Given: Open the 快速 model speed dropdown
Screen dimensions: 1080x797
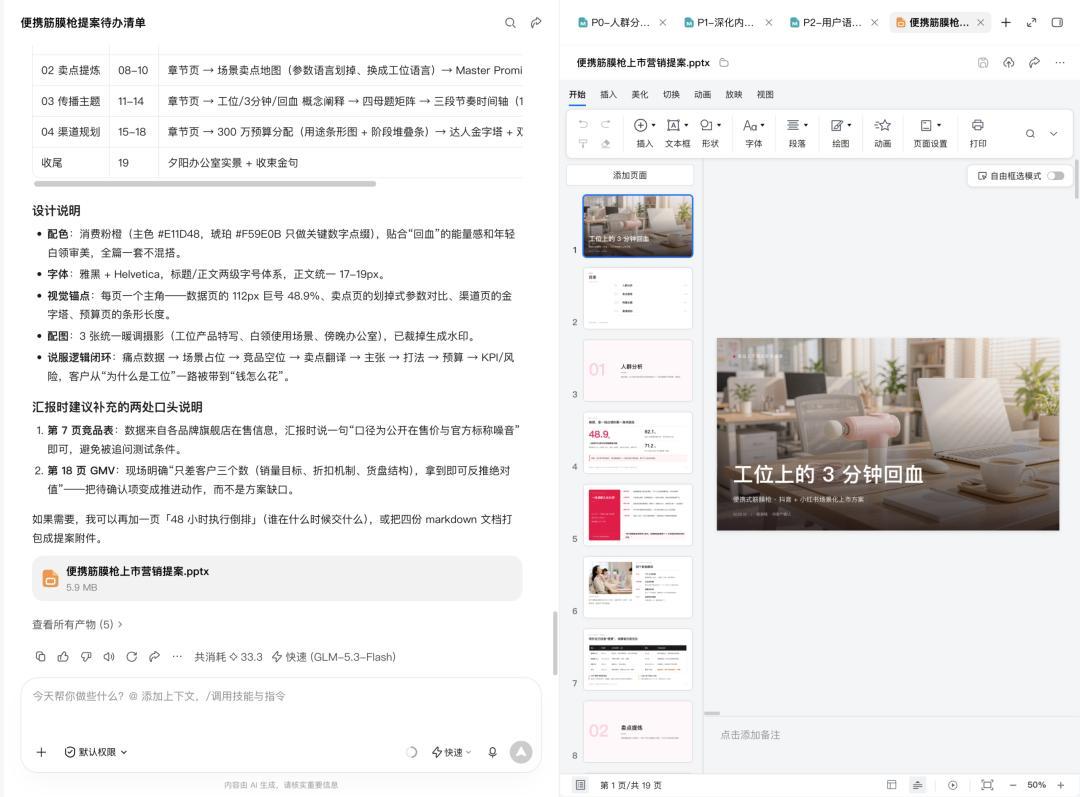Looking at the screenshot, I should [452, 752].
